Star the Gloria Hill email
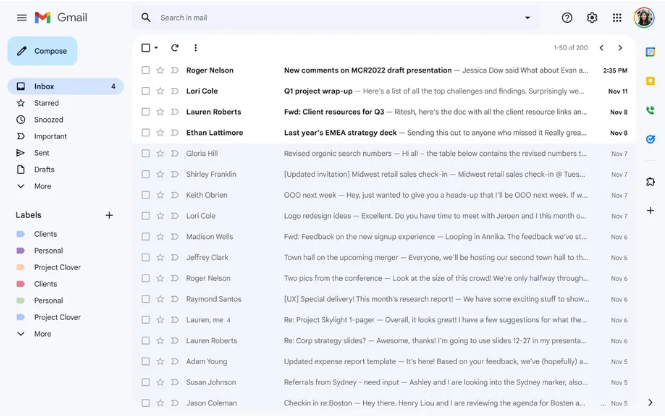The width and height of the screenshot is (665, 416). 160,153
